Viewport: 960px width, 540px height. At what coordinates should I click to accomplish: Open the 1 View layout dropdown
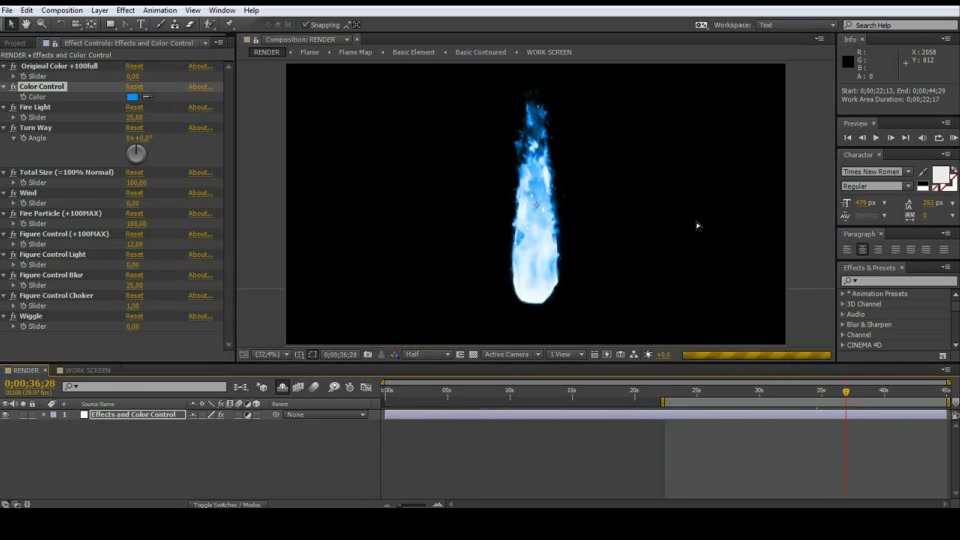pyautogui.click(x=565, y=354)
